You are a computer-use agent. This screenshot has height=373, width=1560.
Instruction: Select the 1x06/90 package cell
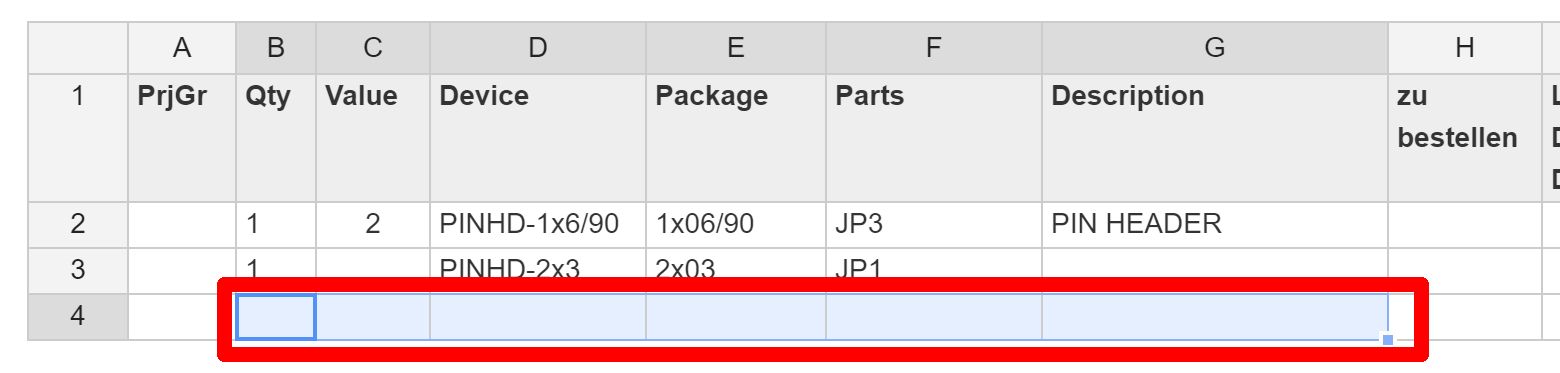tap(736, 224)
